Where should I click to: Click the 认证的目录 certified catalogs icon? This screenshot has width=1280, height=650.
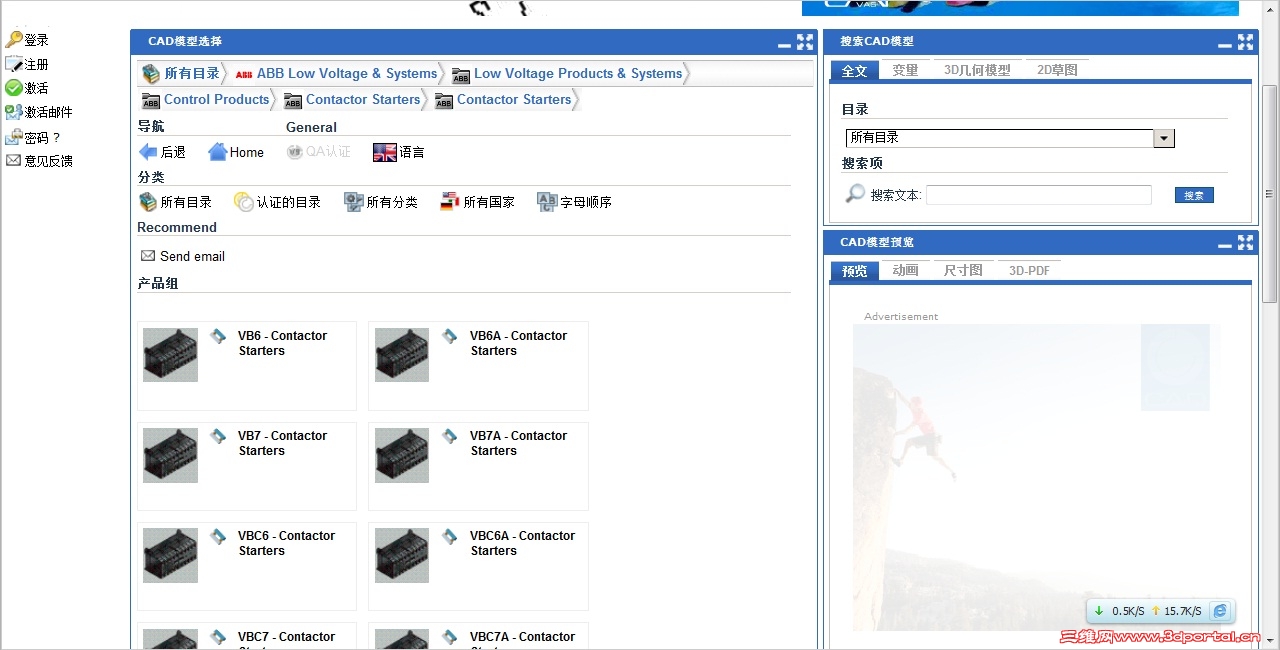[244, 202]
